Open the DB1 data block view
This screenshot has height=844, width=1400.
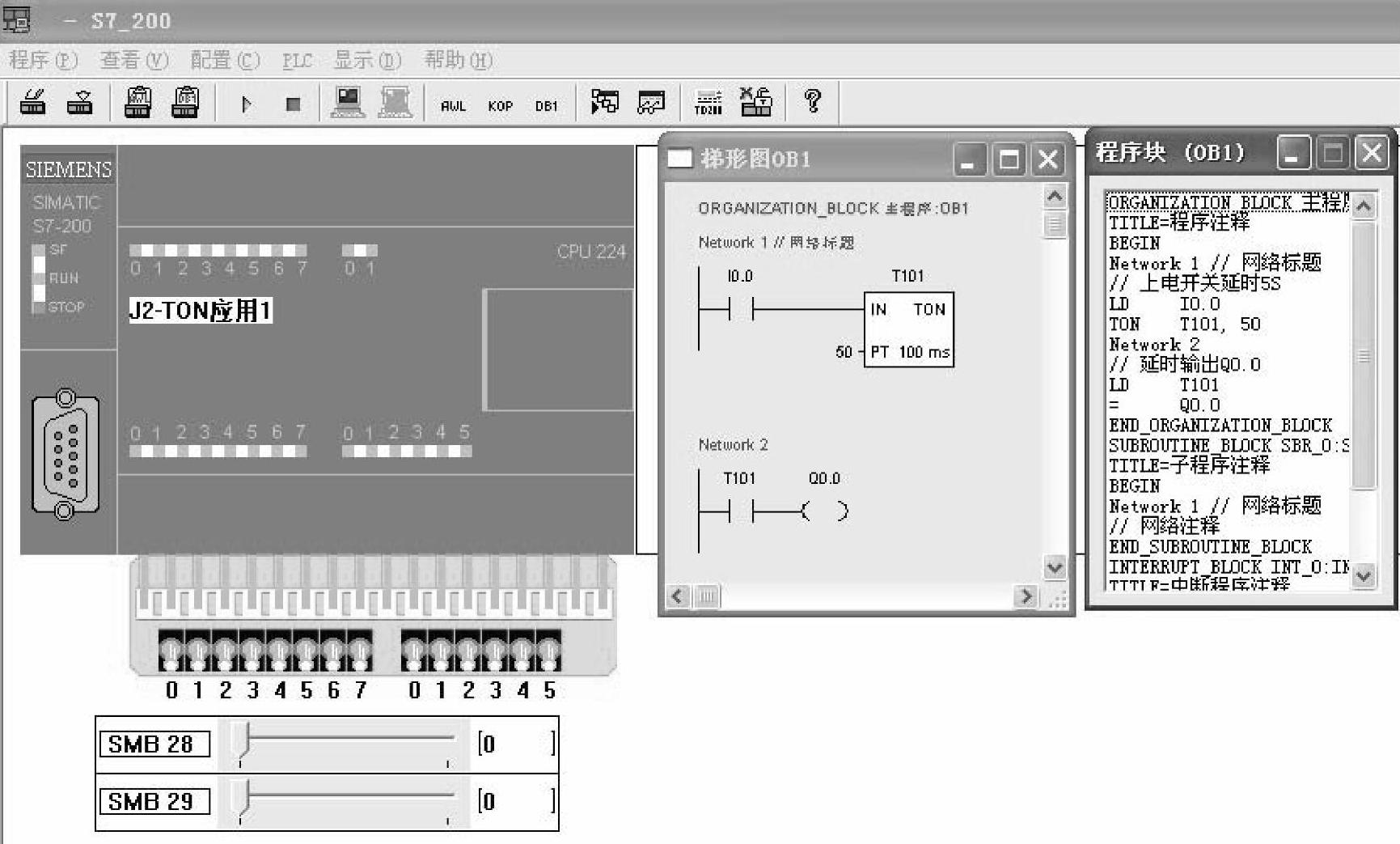point(547,106)
